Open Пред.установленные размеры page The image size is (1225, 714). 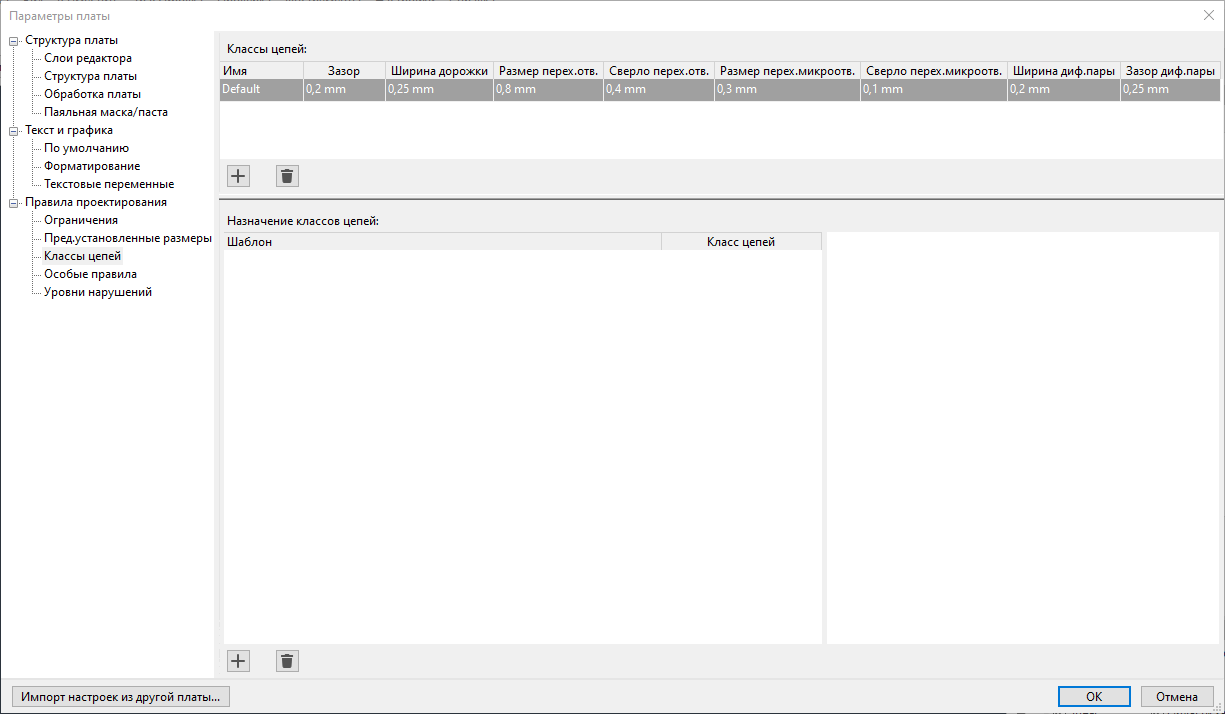[x=128, y=238]
